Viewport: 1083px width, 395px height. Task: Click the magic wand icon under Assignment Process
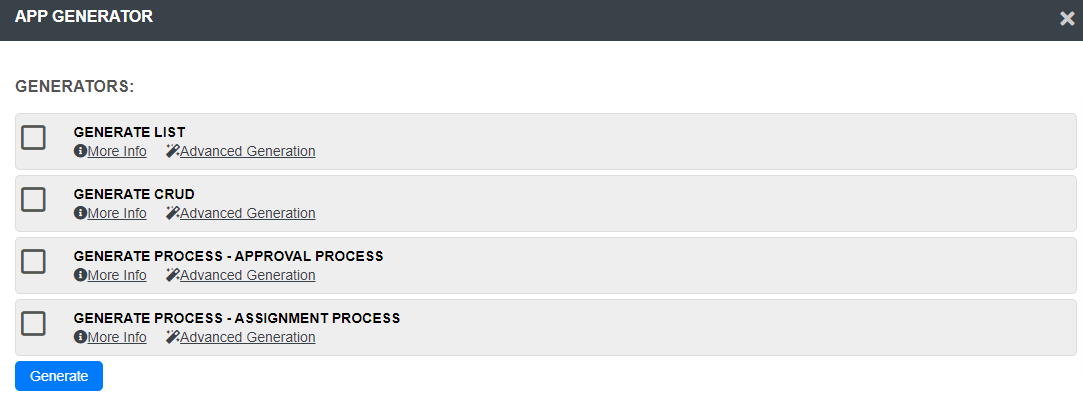[173, 338]
